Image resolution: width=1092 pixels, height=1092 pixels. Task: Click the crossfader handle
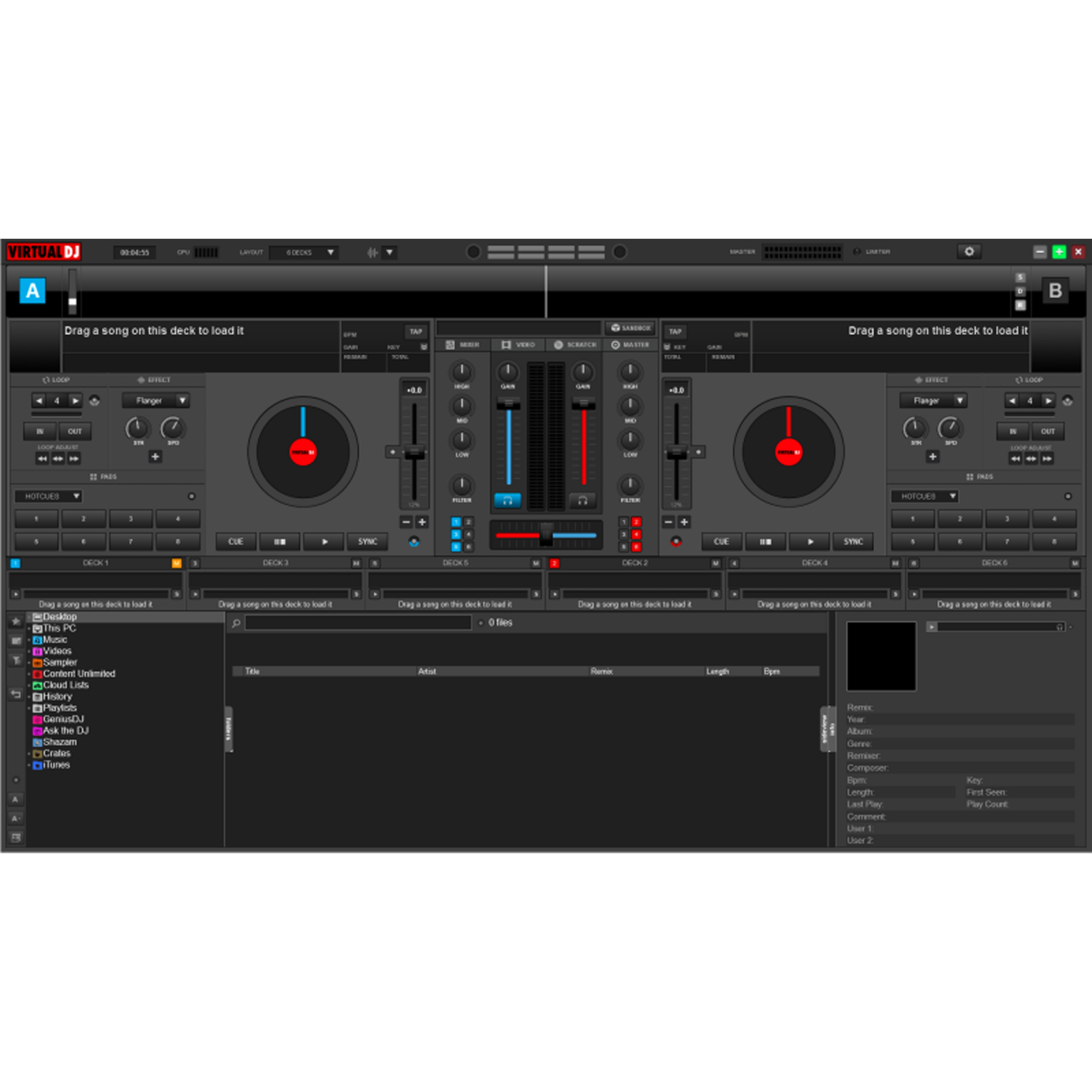[x=546, y=534]
